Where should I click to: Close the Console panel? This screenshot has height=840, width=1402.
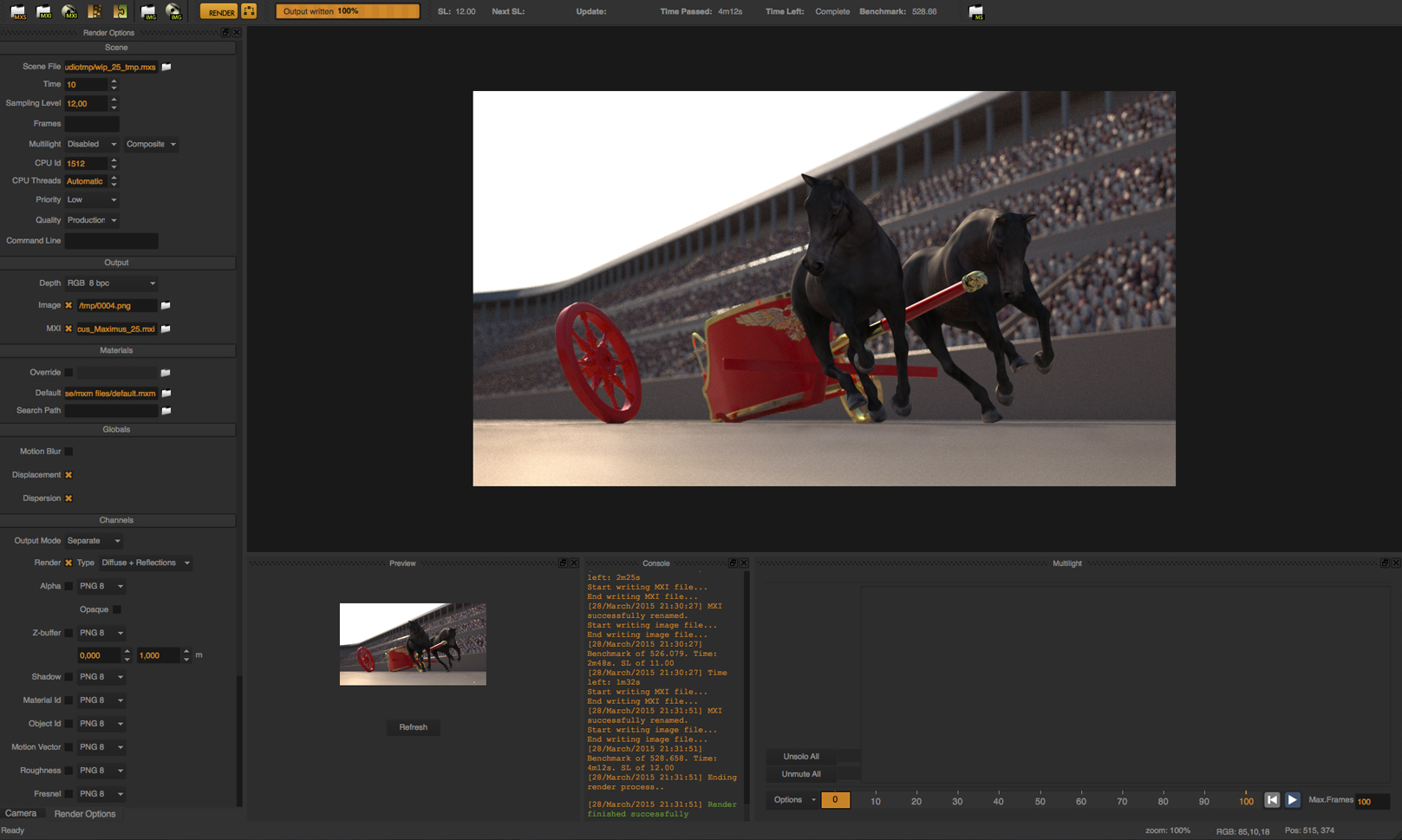(744, 563)
